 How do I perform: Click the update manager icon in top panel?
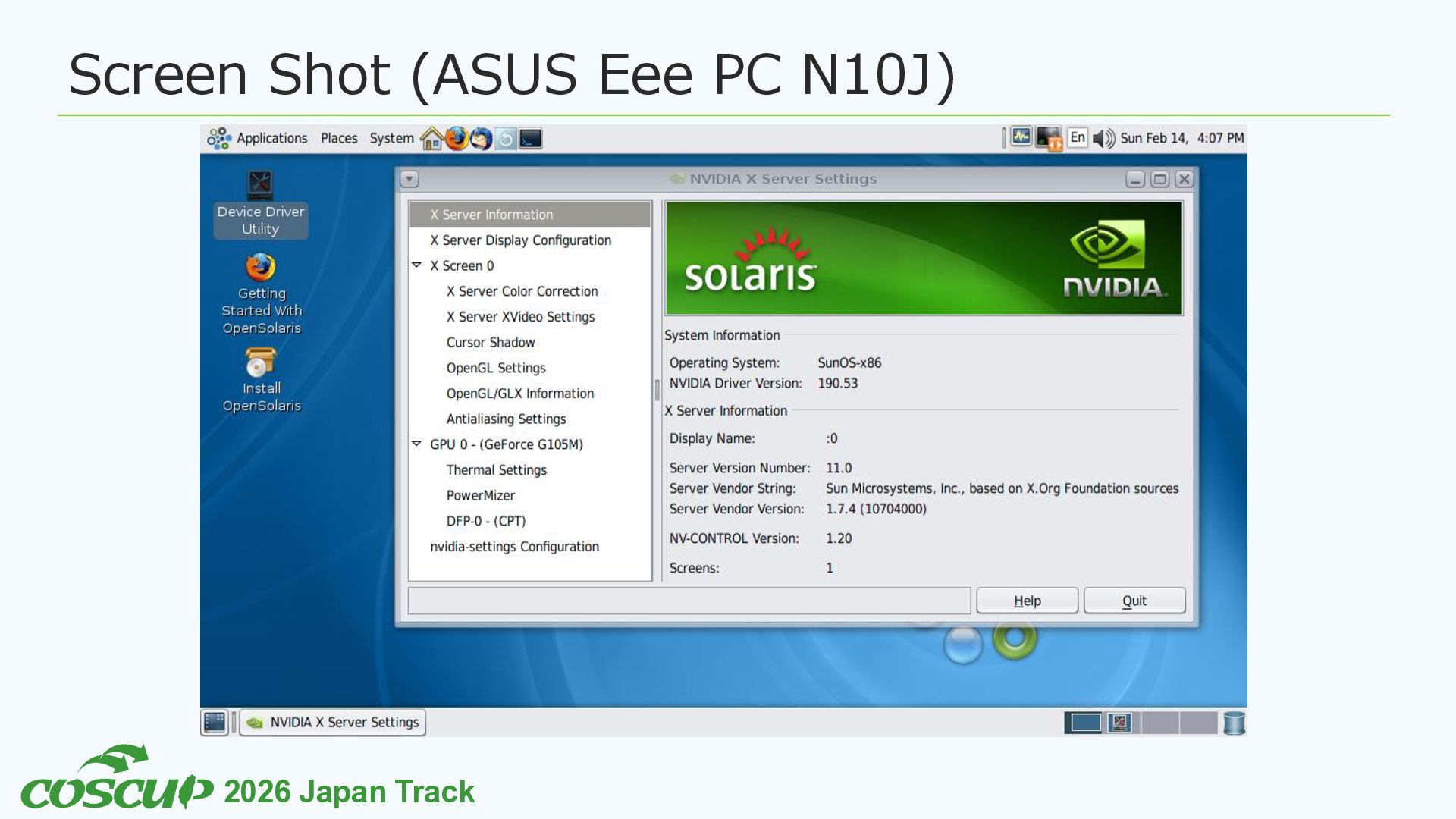coord(506,139)
